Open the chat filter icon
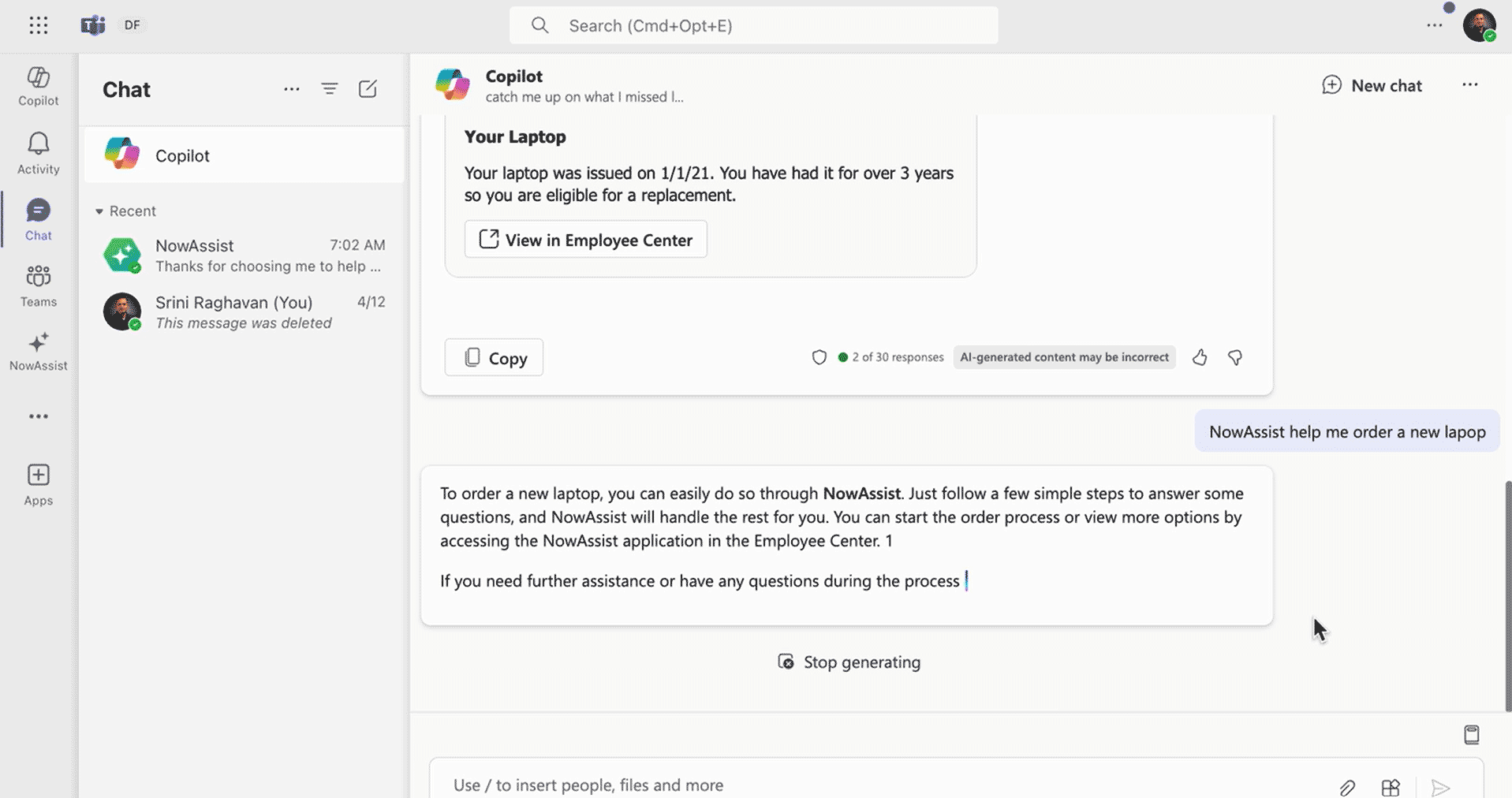The width and height of the screenshot is (1512, 798). click(x=330, y=89)
